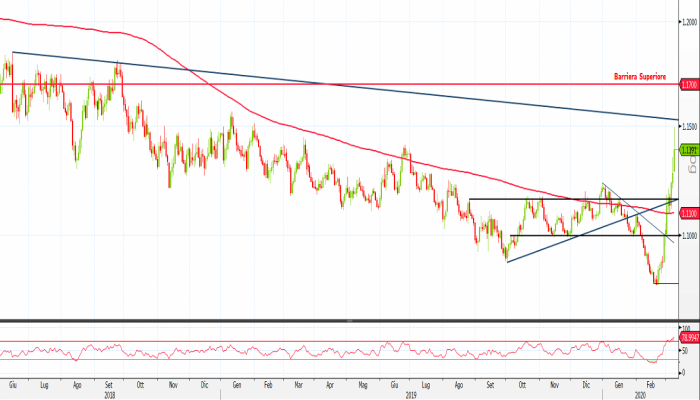Click the 78.9947 RSI value tag
The height and width of the screenshot is (400, 700).
tap(689, 338)
